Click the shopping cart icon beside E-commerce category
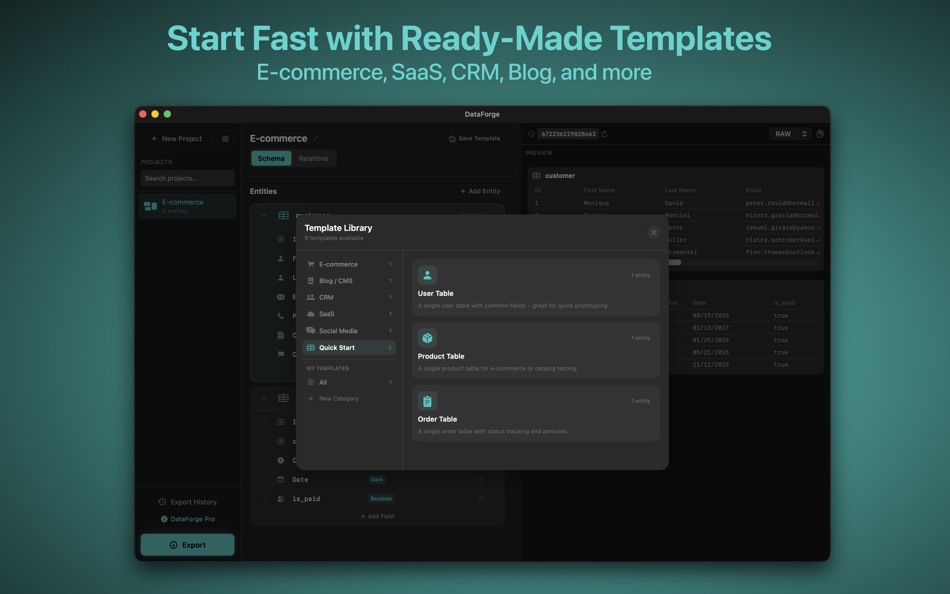Viewport: 950px width, 594px height. pos(309,264)
